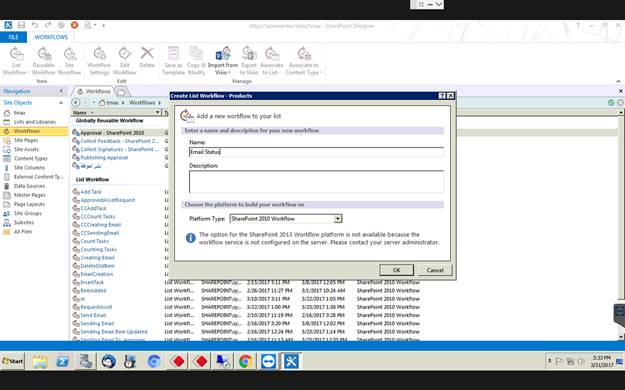The height and width of the screenshot is (390, 625).
Task: Open the Name column header dropdown
Action: [157, 112]
